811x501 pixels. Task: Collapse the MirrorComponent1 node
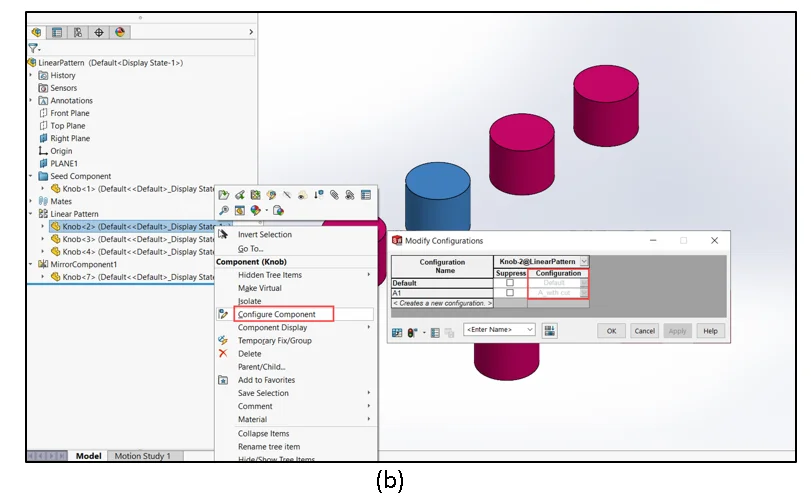pos(31,264)
